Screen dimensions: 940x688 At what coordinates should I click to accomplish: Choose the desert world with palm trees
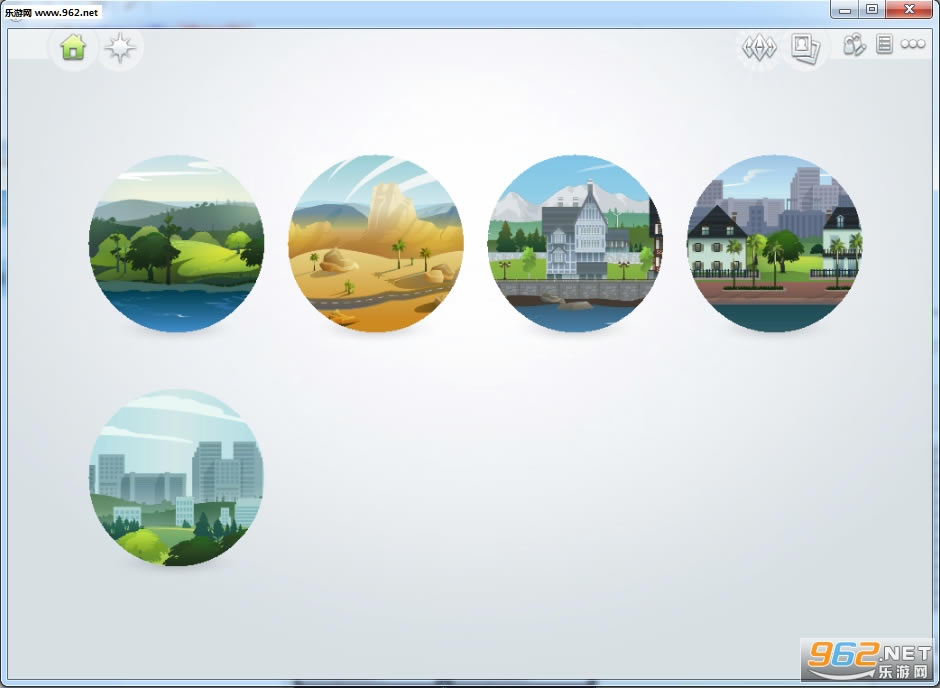click(376, 243)
